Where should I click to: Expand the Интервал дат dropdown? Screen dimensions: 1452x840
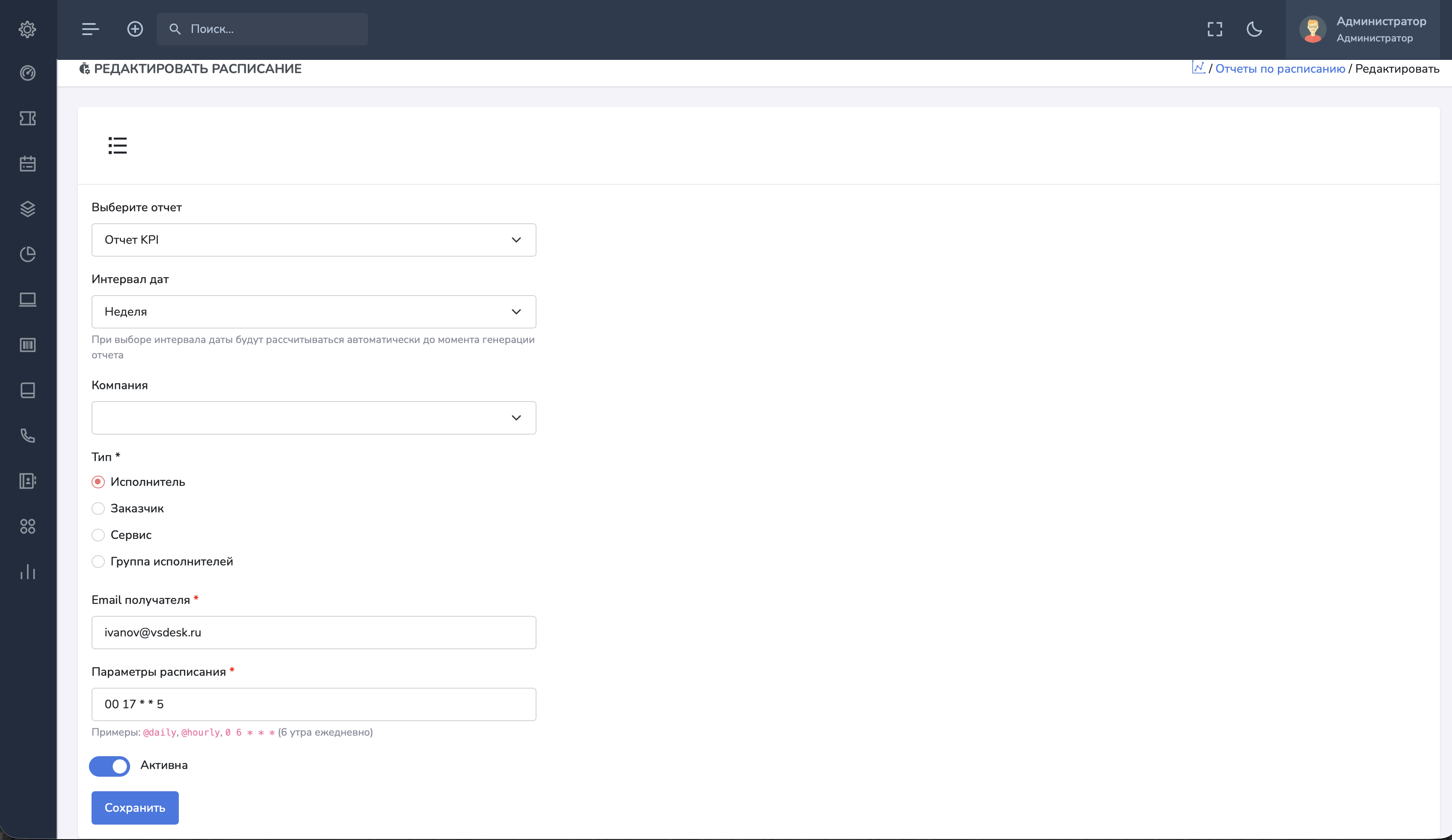click(314, 312)
